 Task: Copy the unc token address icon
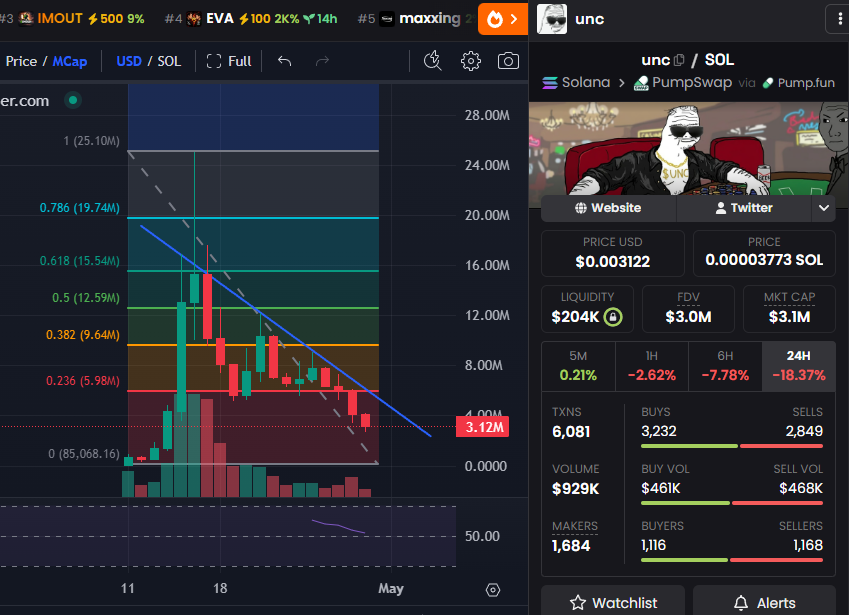point(679,60)
